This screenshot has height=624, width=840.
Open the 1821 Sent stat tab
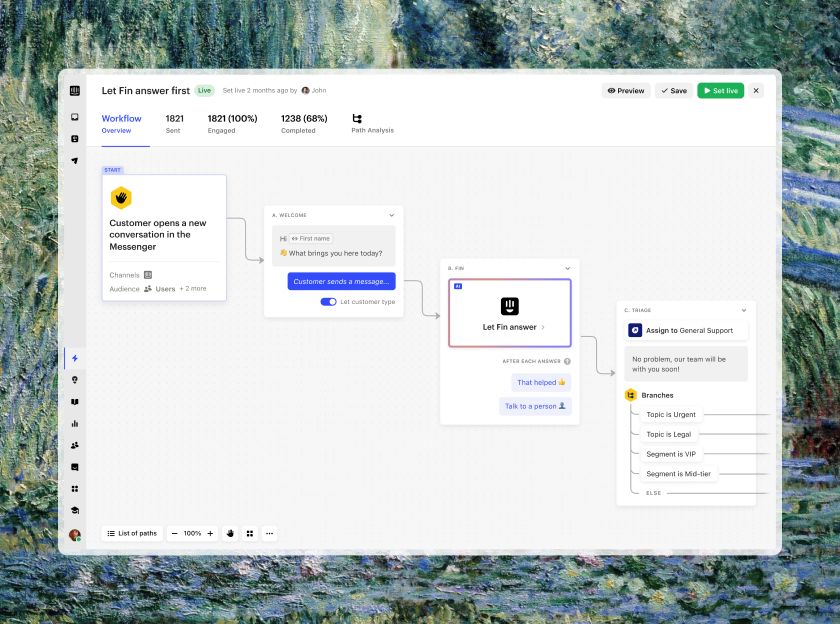(174, 124)
